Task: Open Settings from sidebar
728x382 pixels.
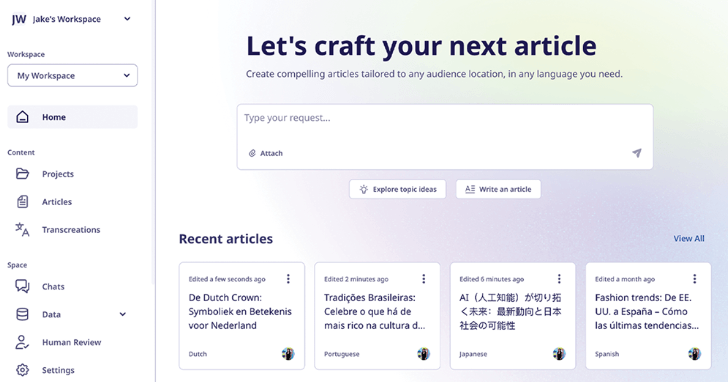Action: click(58, 370)
